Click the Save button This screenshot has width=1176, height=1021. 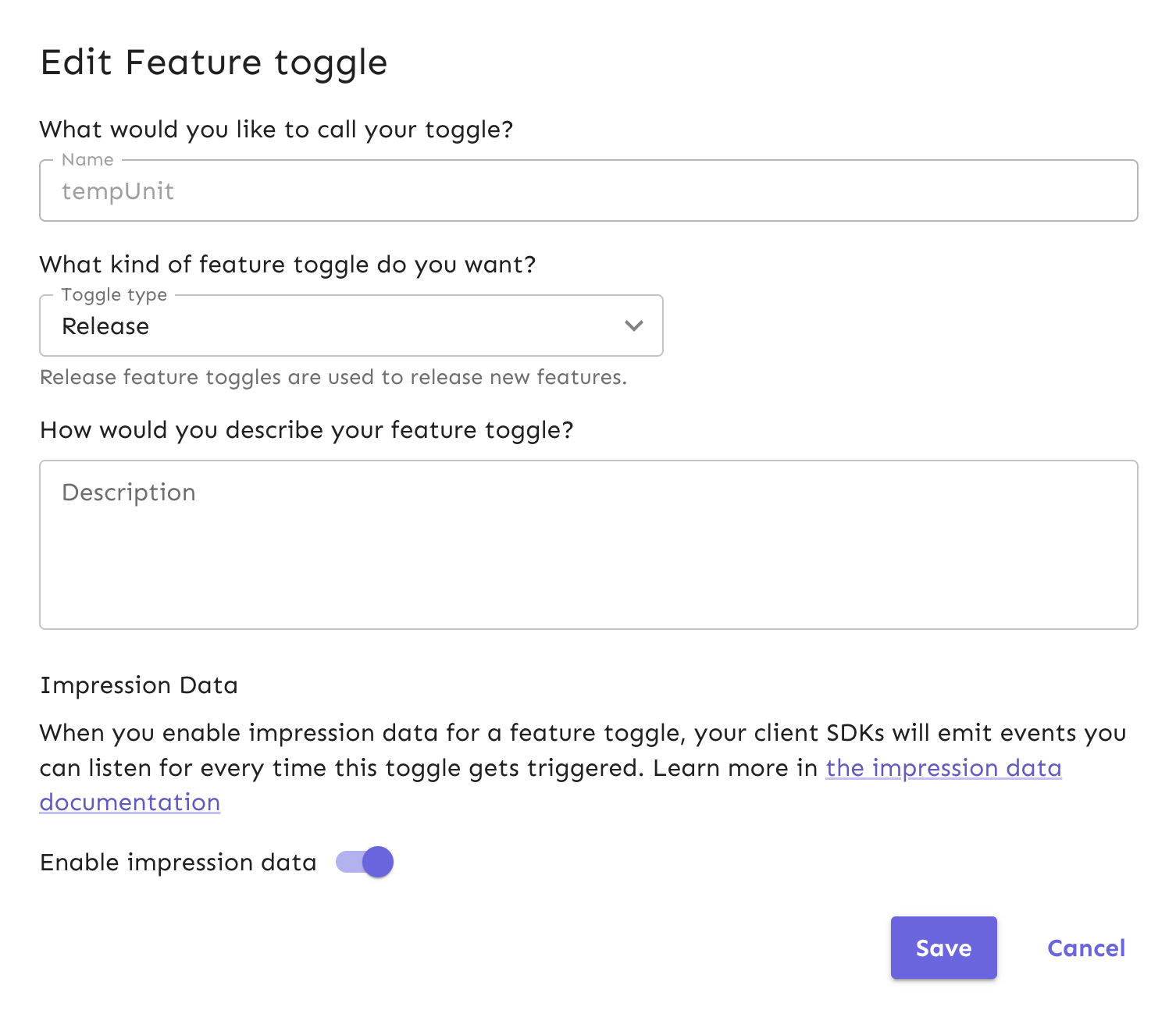pyautogui.click(x=943, y=948)
